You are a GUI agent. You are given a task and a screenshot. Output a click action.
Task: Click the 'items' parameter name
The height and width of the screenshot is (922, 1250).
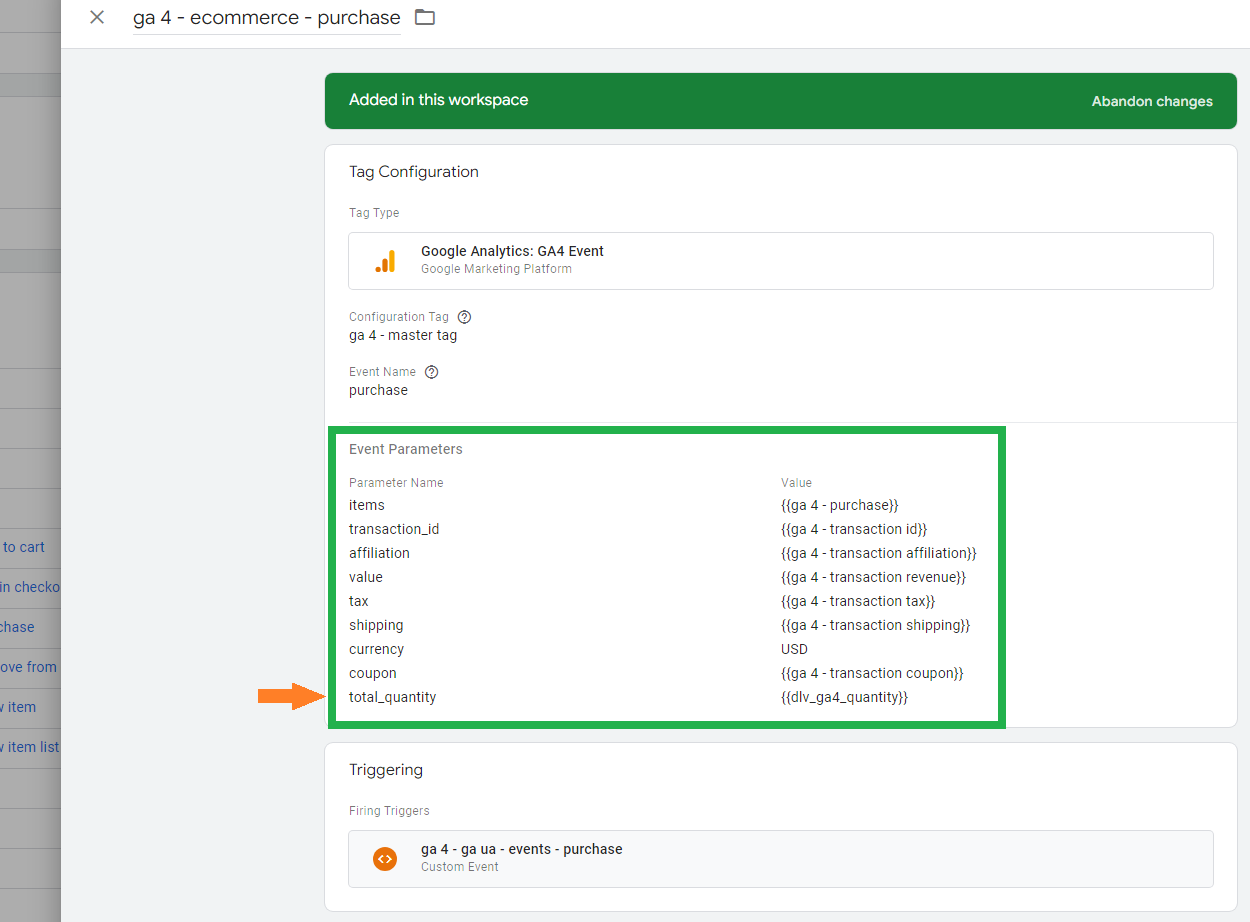[x=367, y=505]
